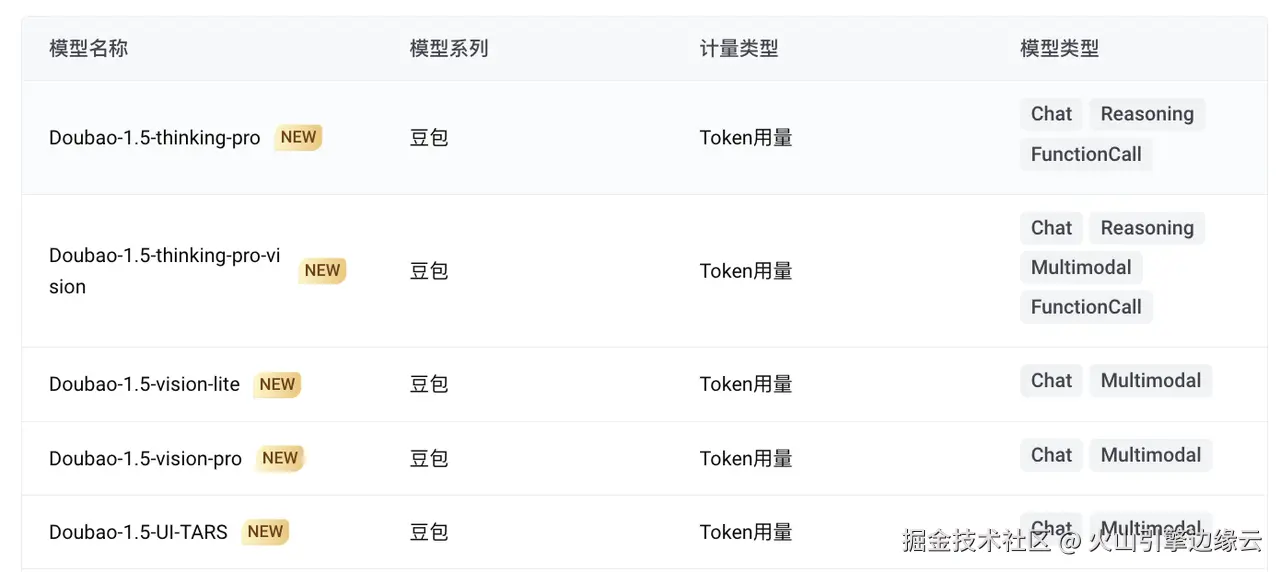1280x572 pixels.
Task: Click the Multimodal tag in Doubao-1.5-thinking-pro-vision row
Action: pyautogui.click(x=1080, y=267)
